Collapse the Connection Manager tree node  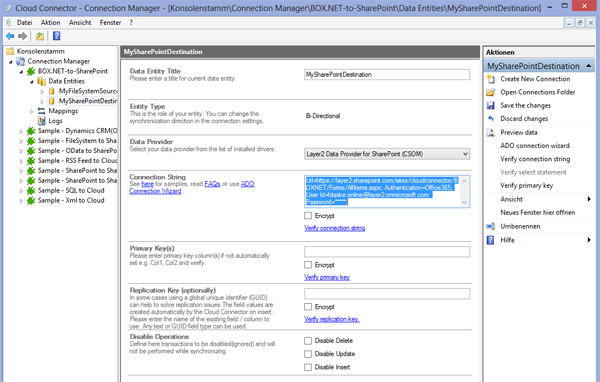tap(11, 62)
